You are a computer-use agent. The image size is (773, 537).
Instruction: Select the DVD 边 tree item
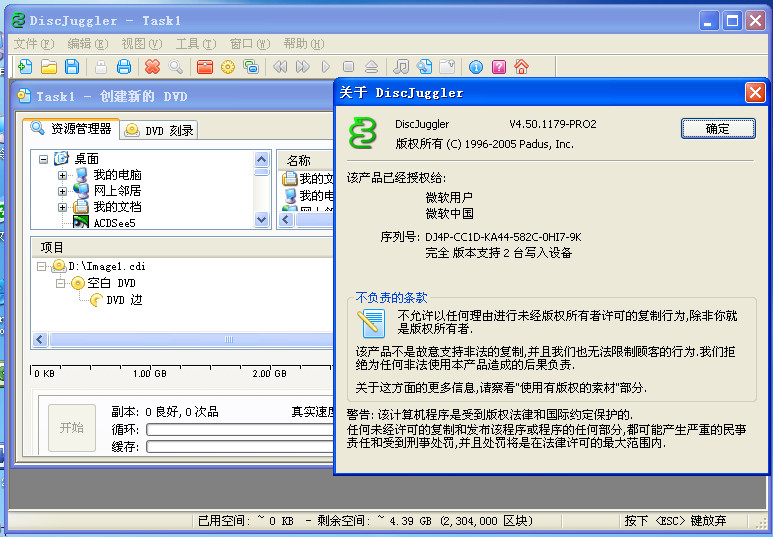point(124,300)
